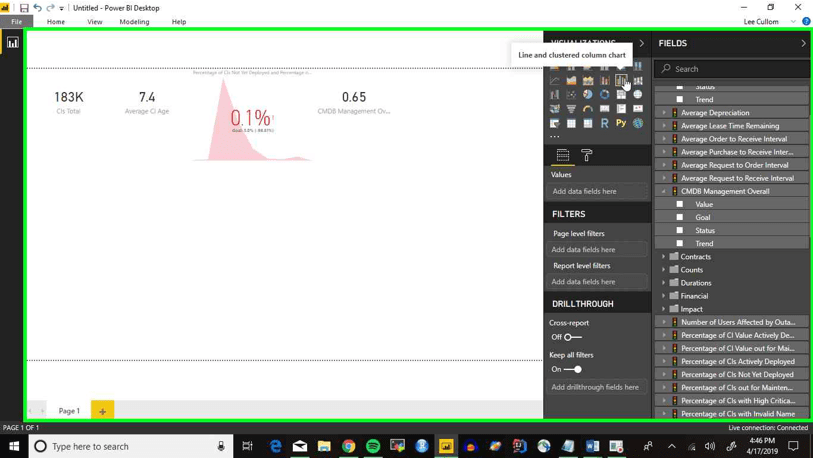
Task: Click the Undo arrow in title bar
Action: tap(37, 8)
